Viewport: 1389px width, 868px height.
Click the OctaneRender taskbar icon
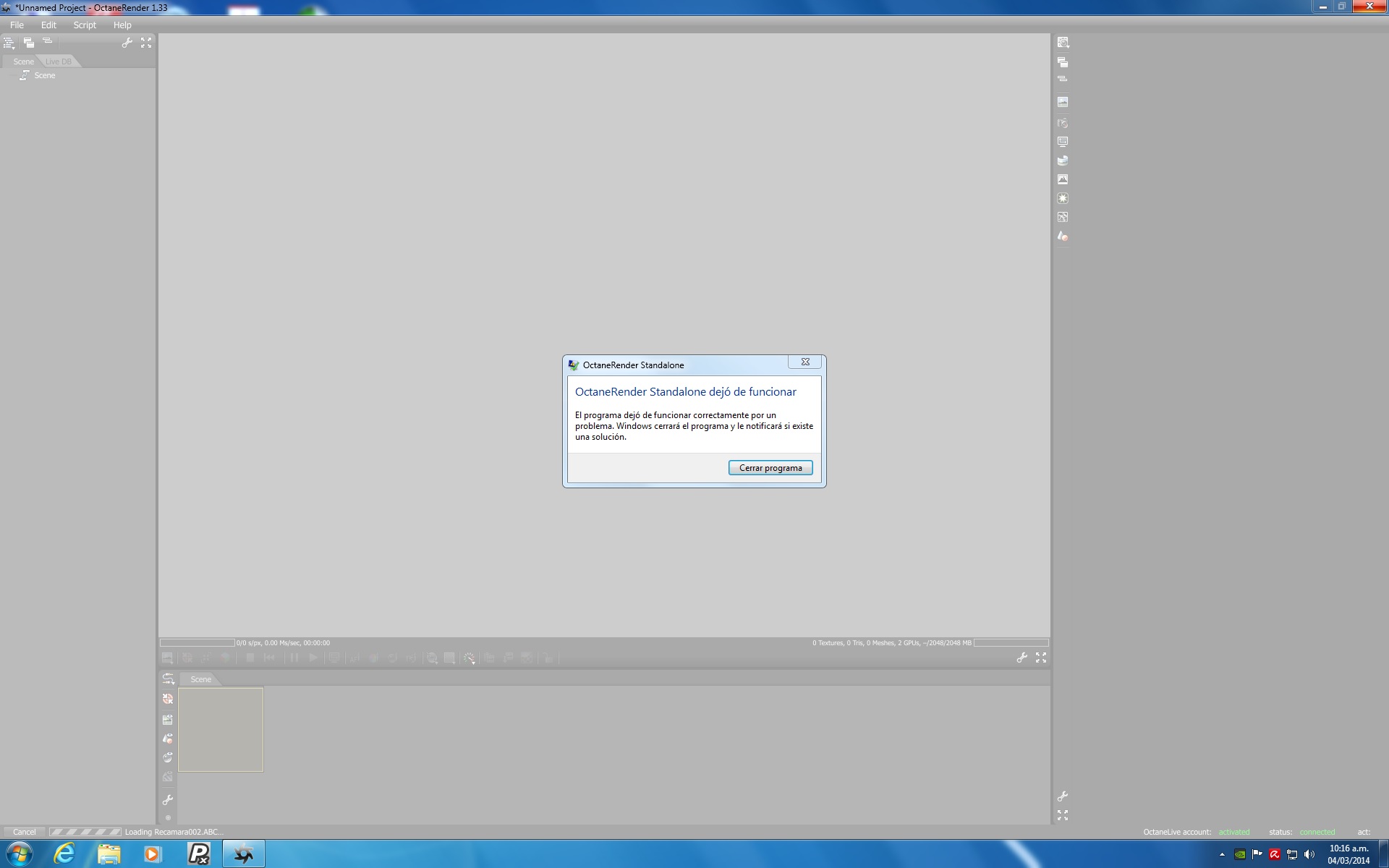coord(243,854)
